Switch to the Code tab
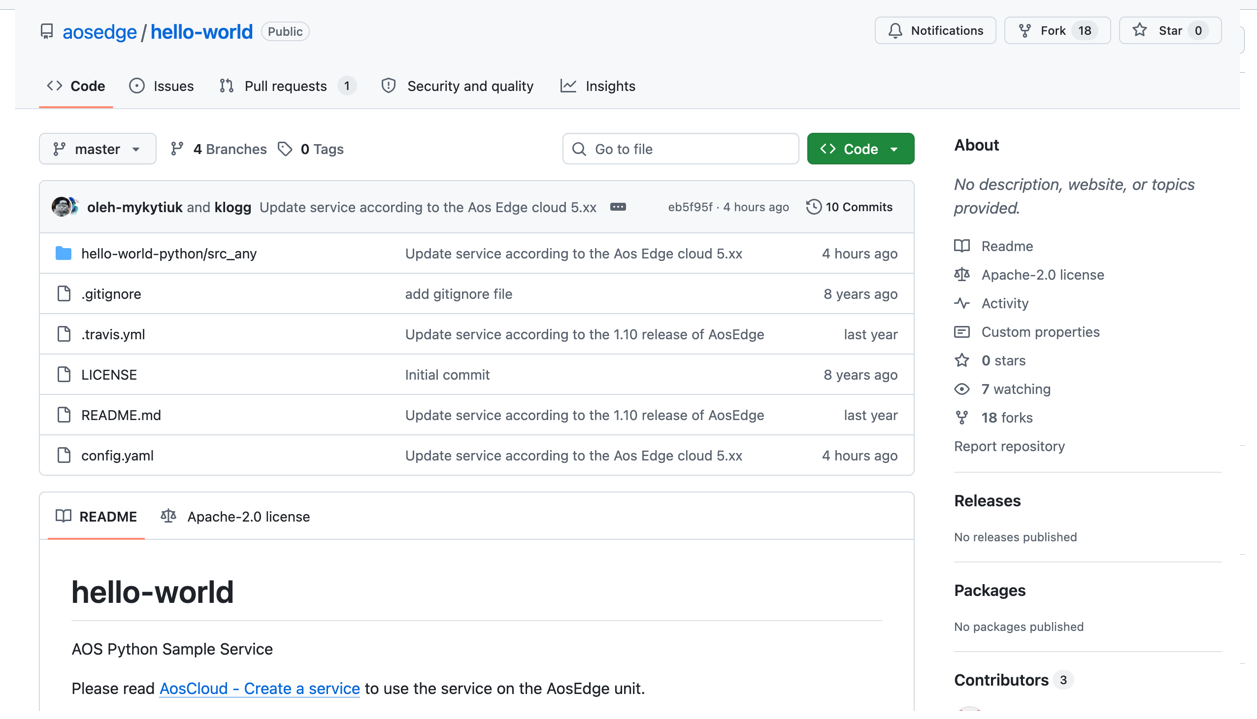Screen dimensions: 1257x719 (76, 86)
